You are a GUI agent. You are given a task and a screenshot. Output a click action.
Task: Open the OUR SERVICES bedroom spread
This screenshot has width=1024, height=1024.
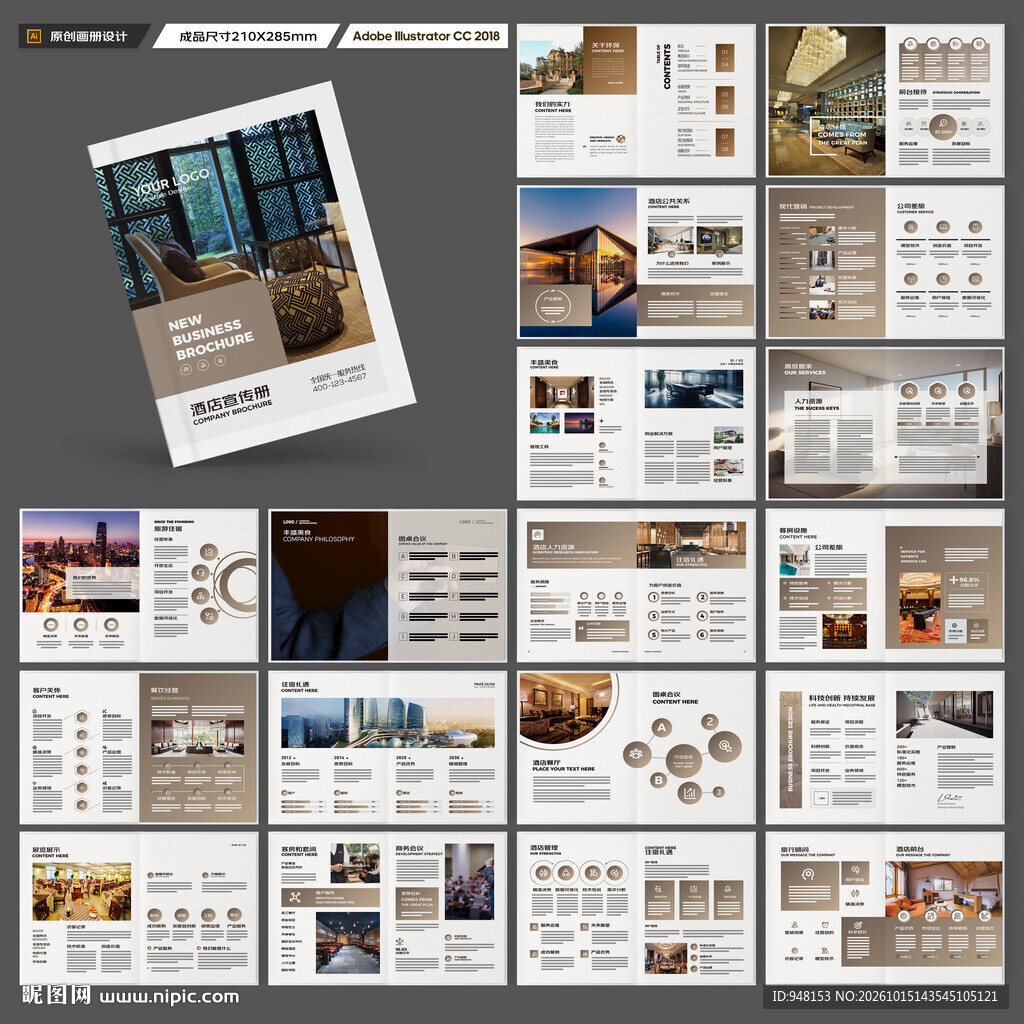(x=885, y=424)
